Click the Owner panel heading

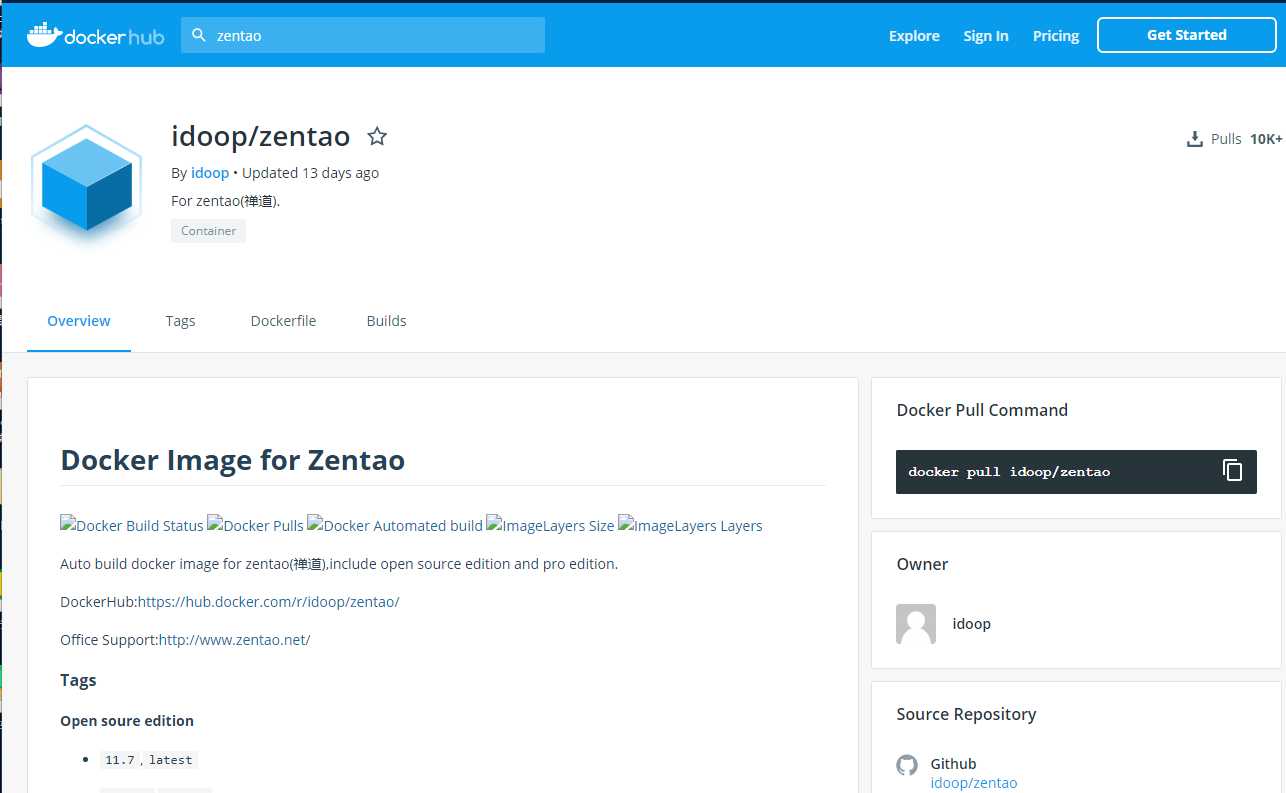click(922, 564)
